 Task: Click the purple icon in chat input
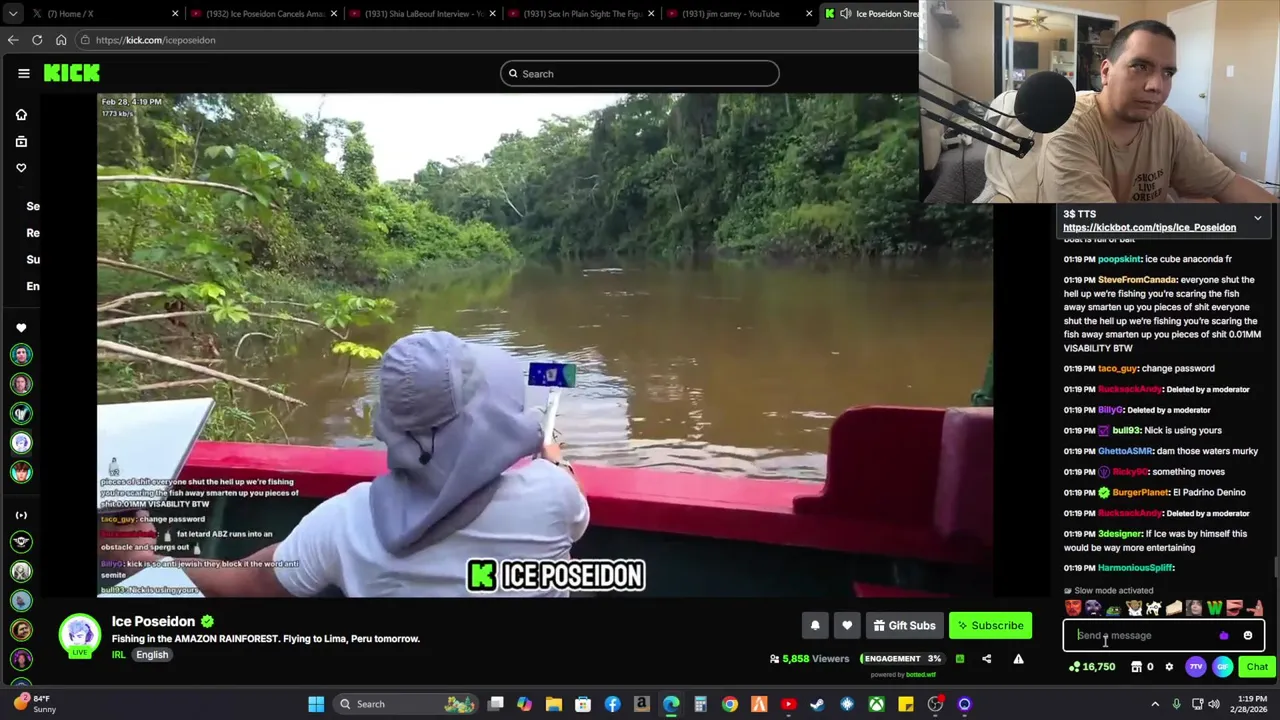tap(1224, 636)
